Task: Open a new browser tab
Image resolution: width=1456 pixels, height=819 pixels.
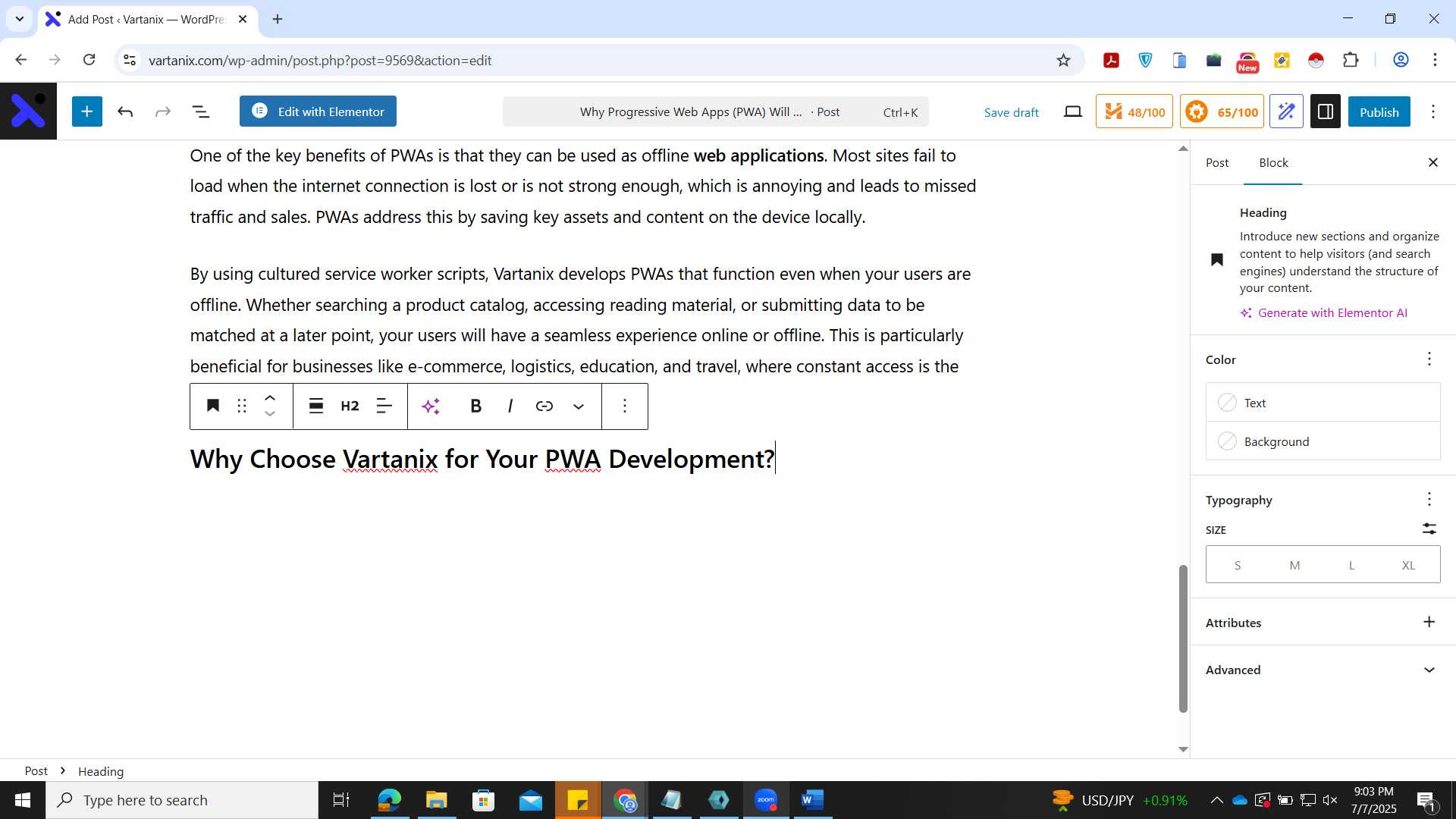Action: point(278,19)
